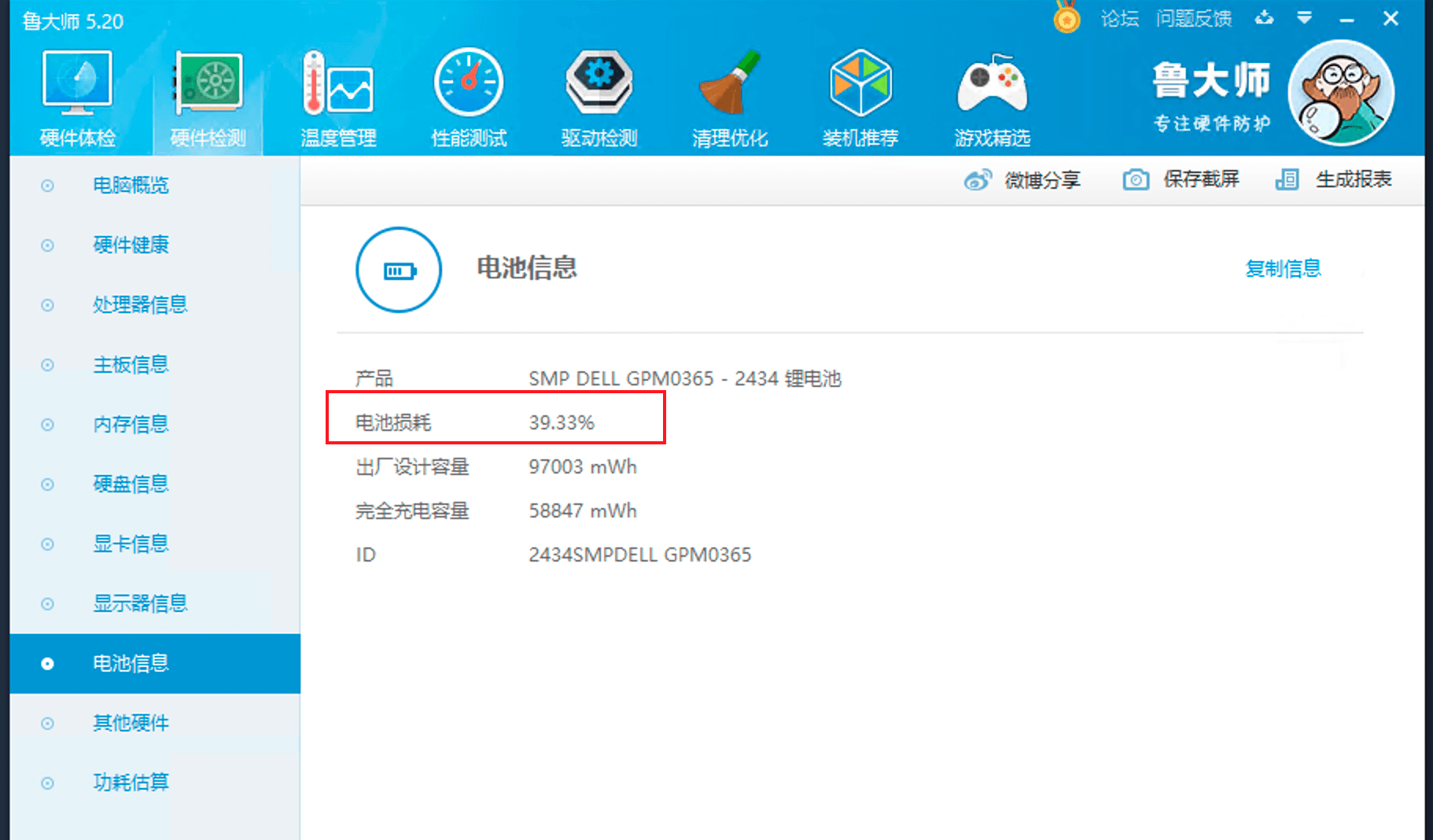This screenshot has height=840, width=1433.
Task: Click 生成报表 generate report button
Action: click(1334, 180)
